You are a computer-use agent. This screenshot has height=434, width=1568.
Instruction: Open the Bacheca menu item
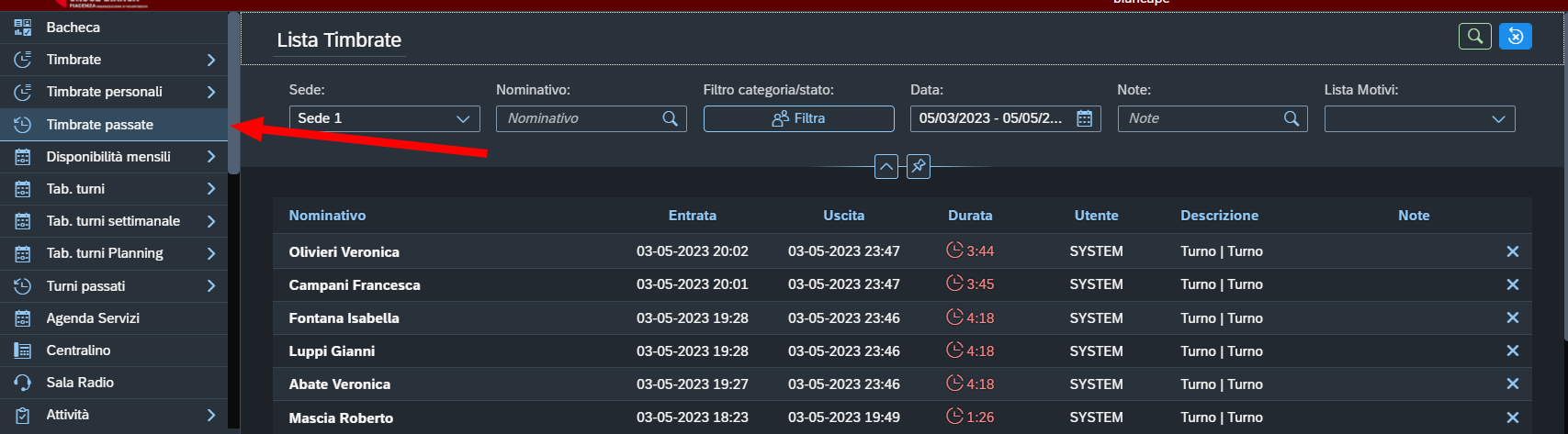114,28
